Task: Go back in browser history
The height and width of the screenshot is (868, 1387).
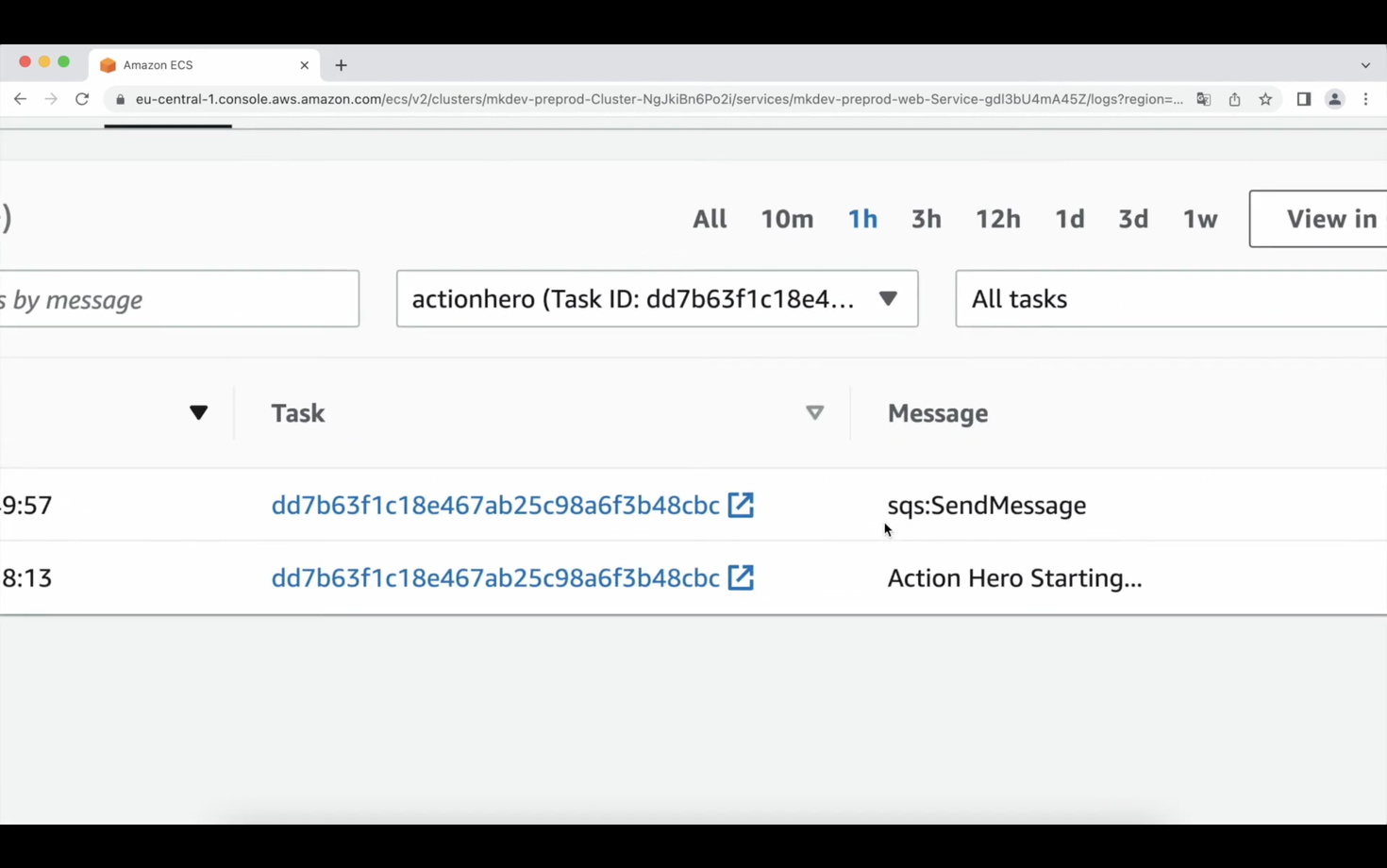Action: pyautogui.click(x=20, y=99)
